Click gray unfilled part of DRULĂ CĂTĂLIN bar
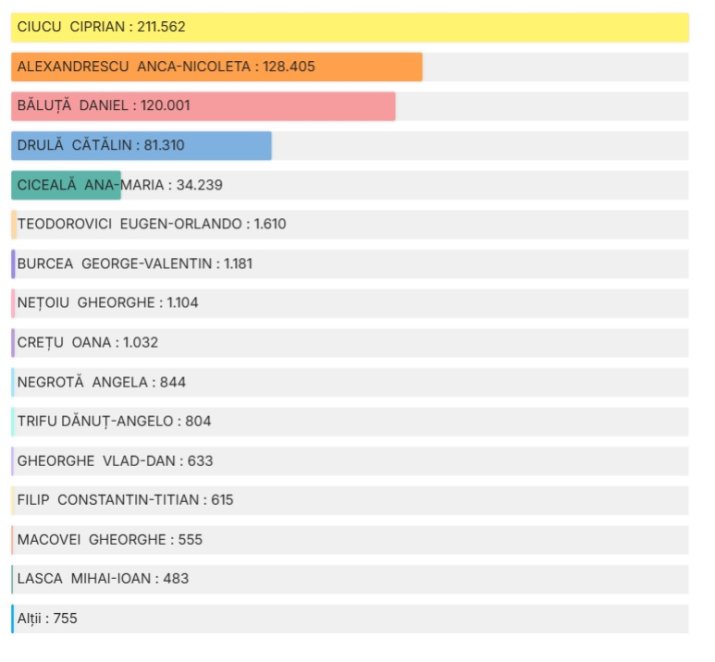 480,146
